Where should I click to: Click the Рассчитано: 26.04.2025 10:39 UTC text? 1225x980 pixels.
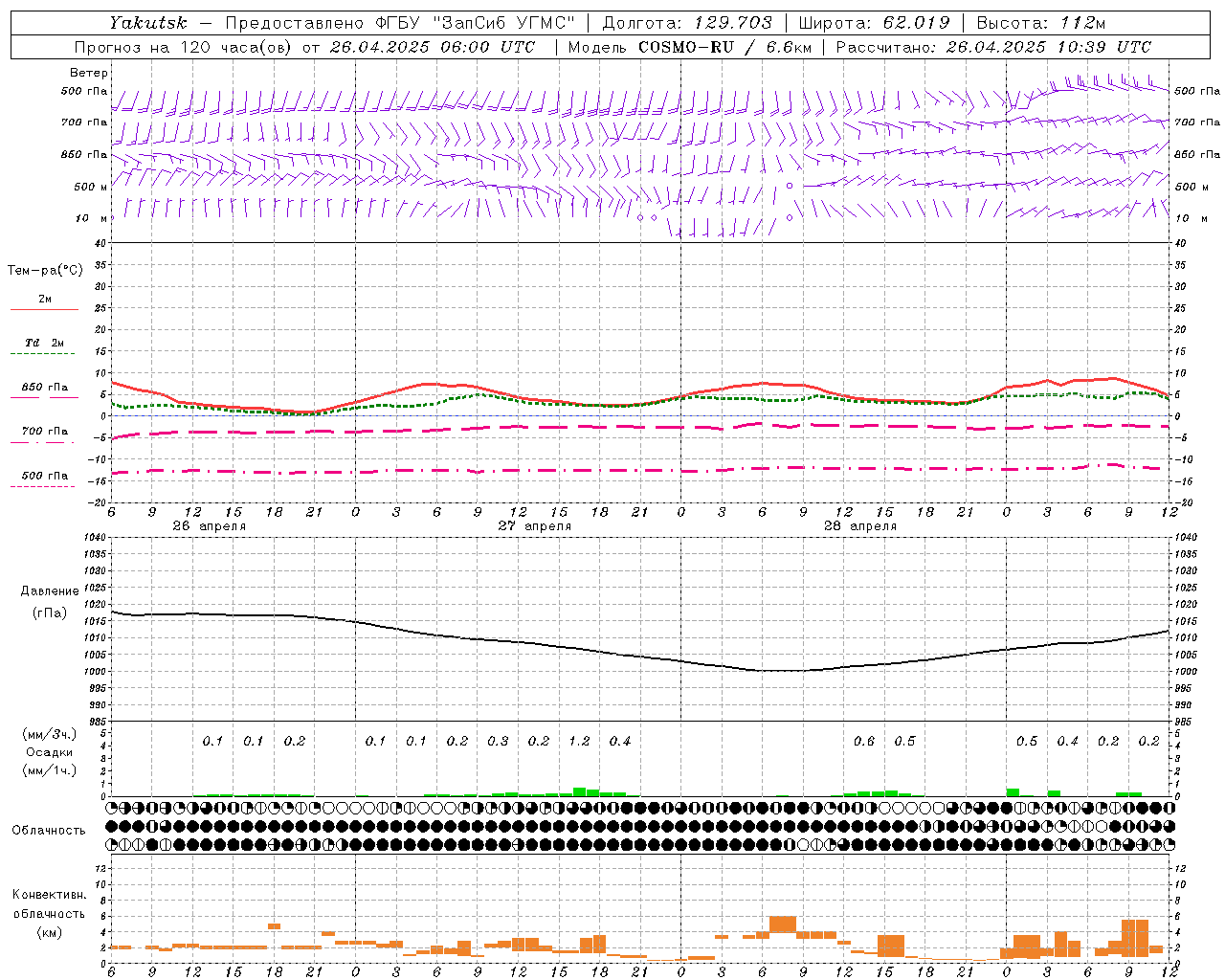[x=993, y=47]
